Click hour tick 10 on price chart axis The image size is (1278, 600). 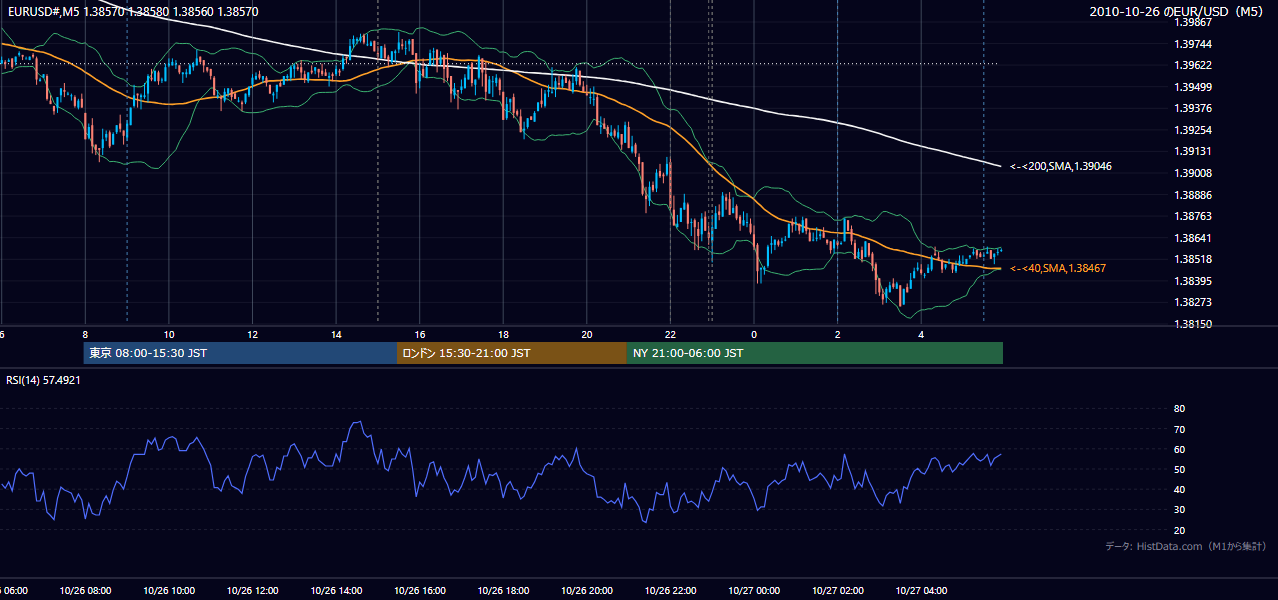point(169,335)
